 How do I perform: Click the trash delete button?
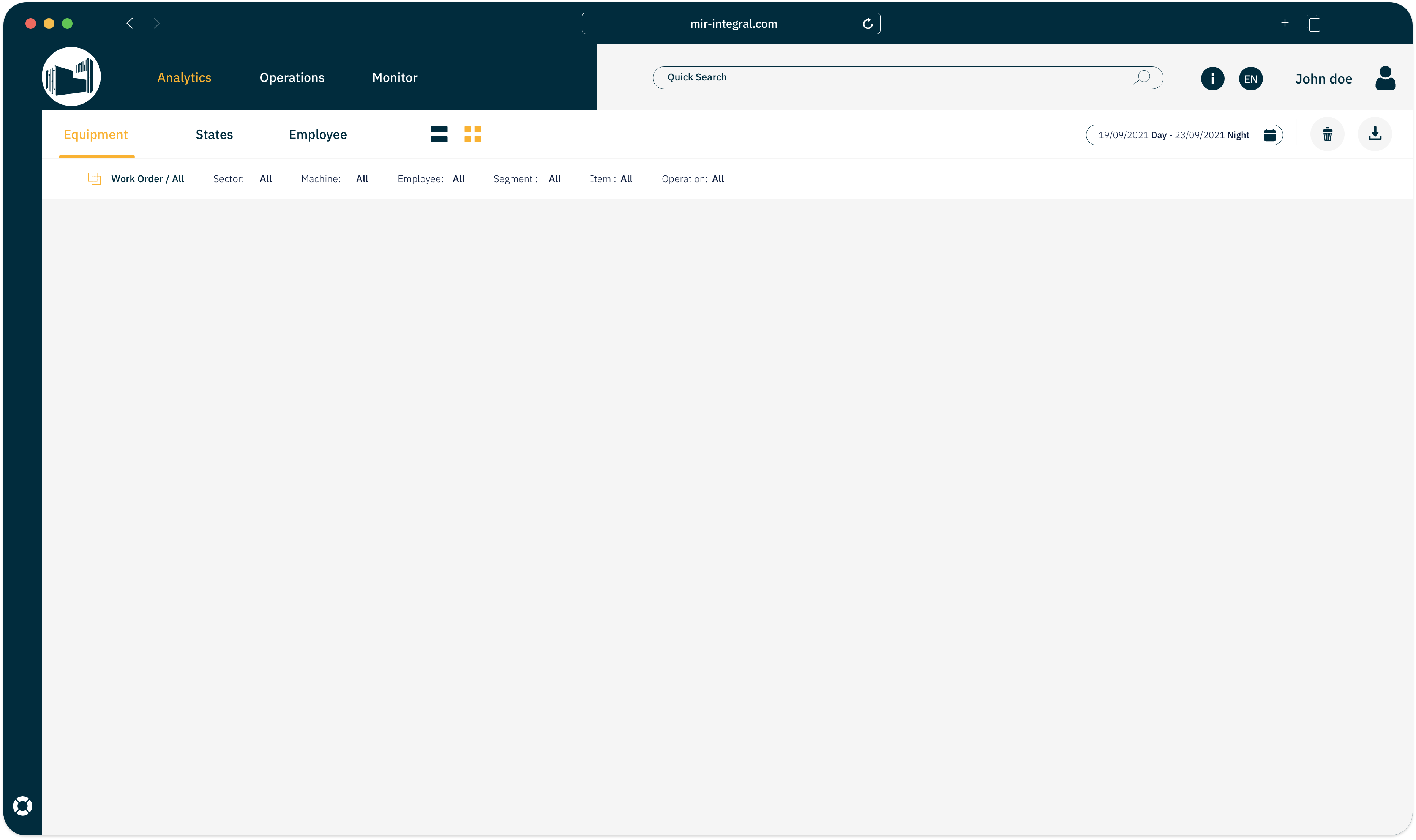click(1327, 134)
